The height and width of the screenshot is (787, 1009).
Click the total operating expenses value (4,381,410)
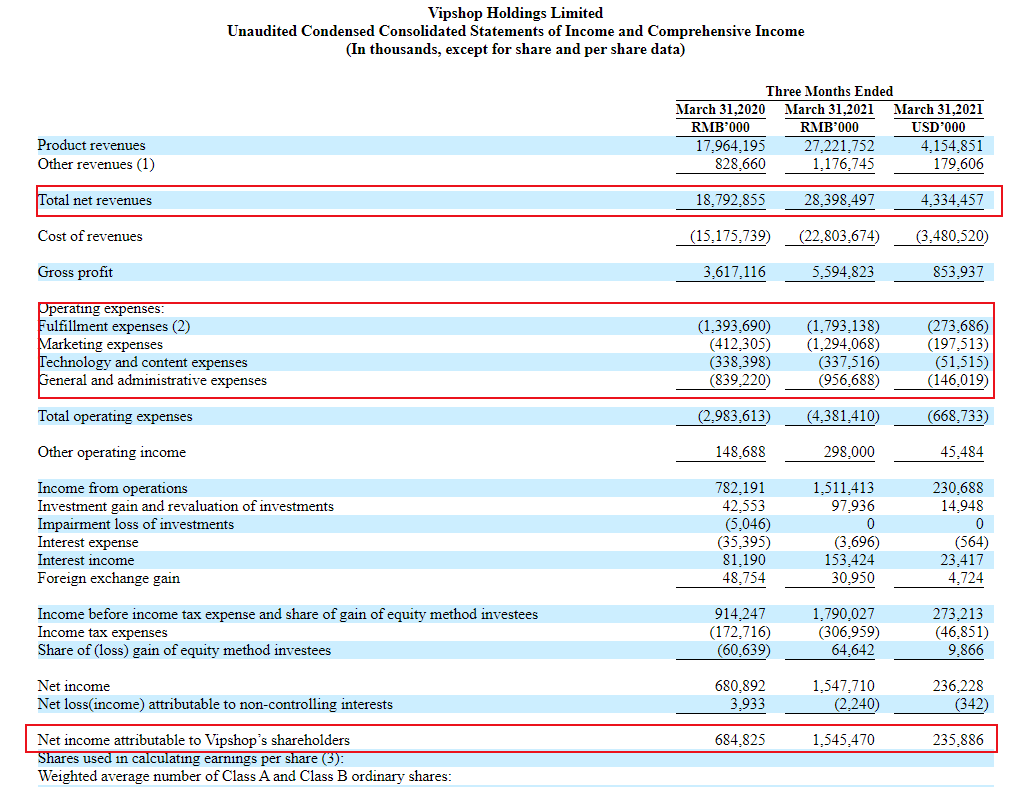pos(843,416)
